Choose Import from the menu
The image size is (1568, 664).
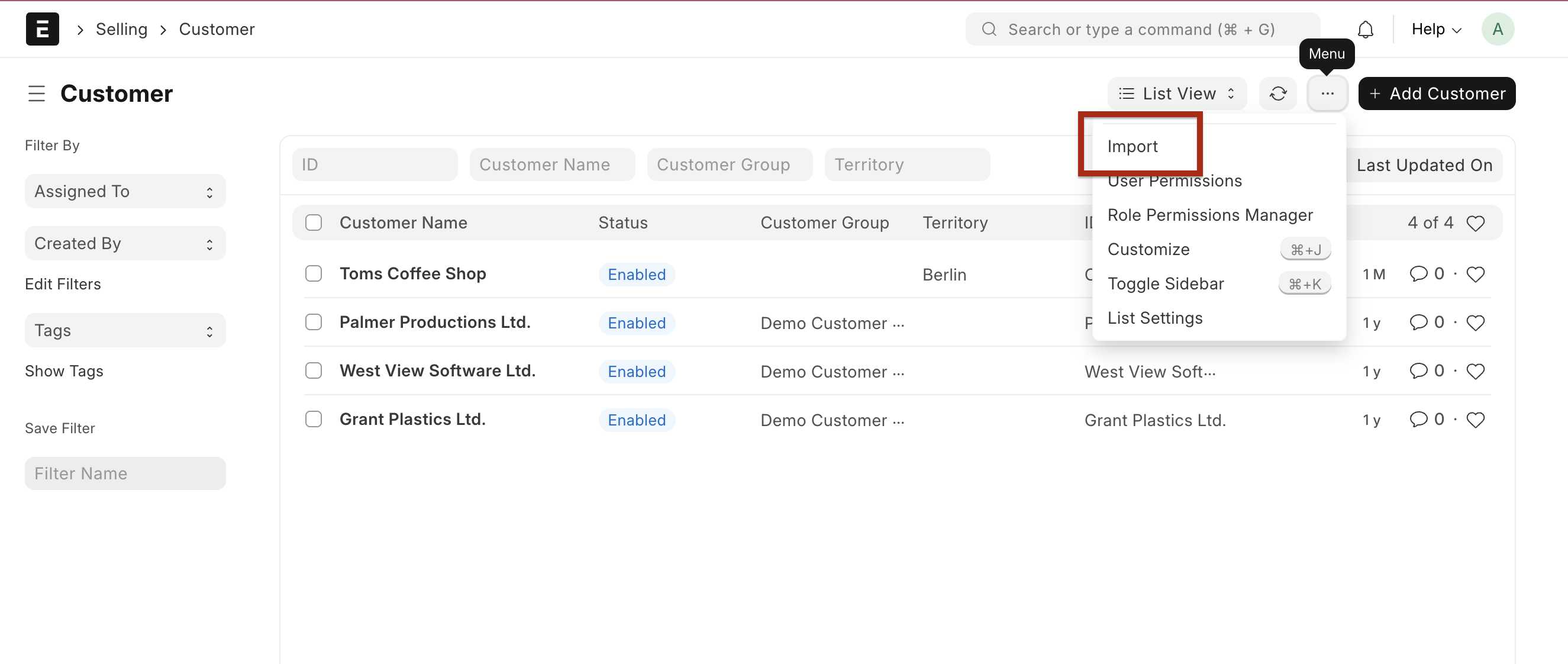tap(1132, 147)
